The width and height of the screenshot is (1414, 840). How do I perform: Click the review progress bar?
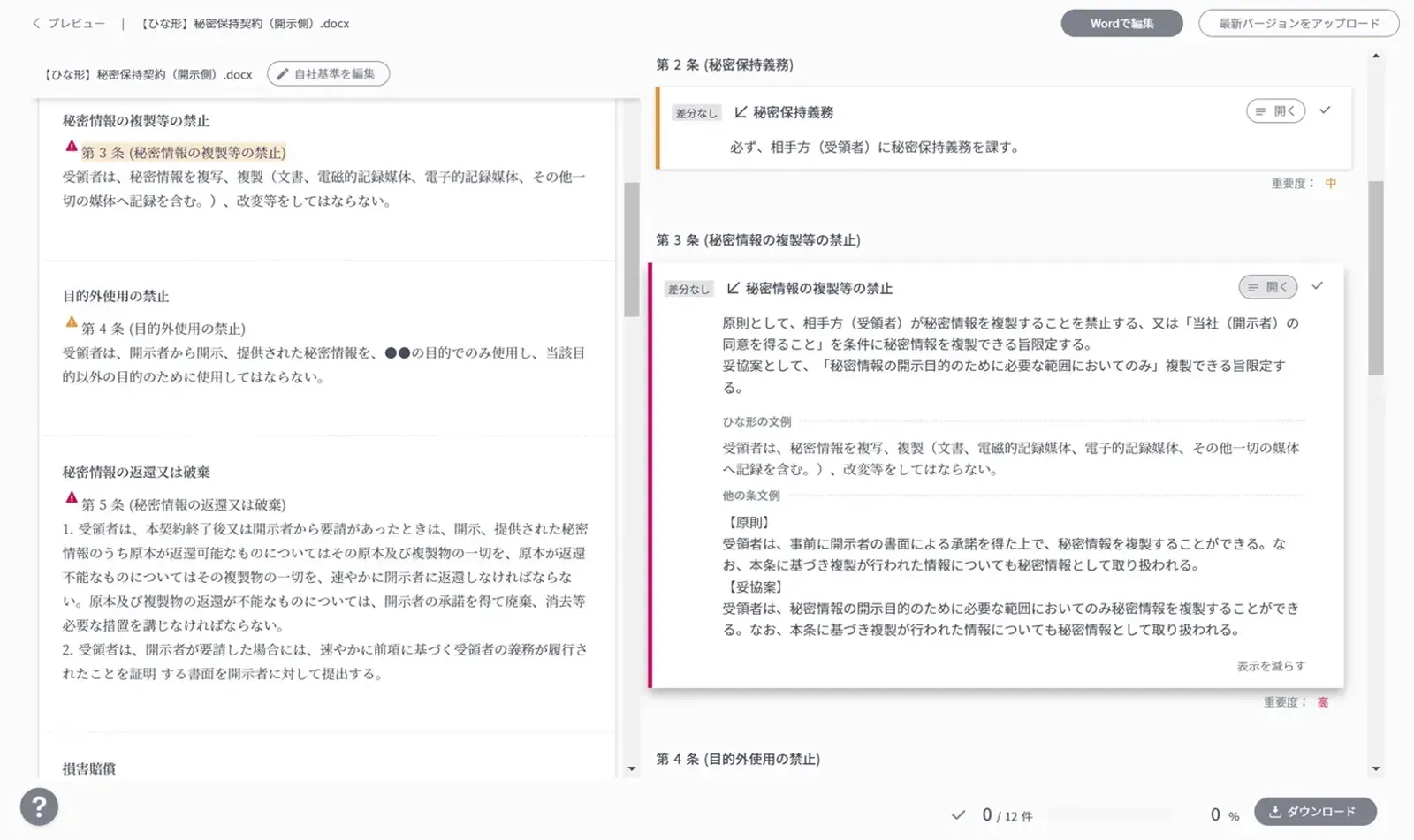click(1110, 814)
